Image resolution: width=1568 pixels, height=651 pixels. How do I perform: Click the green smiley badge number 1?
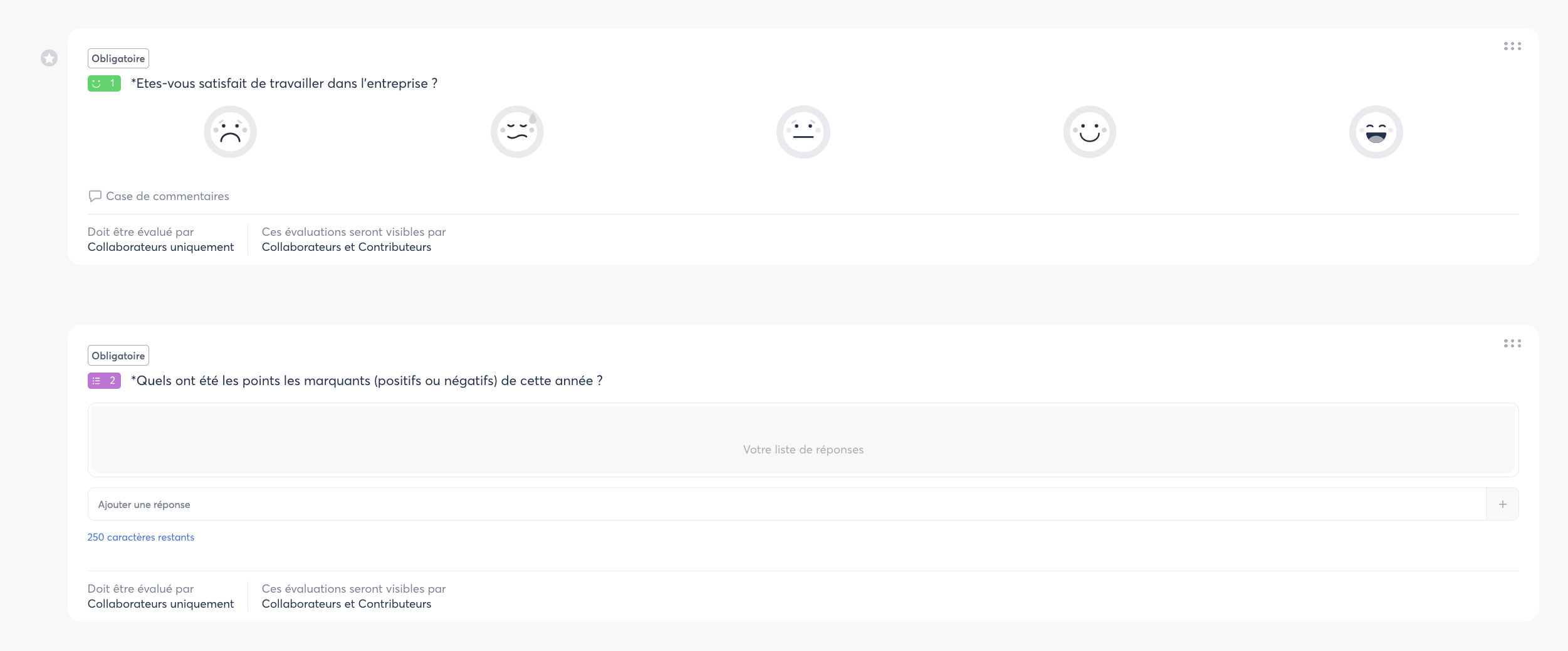tap(104, 83)
